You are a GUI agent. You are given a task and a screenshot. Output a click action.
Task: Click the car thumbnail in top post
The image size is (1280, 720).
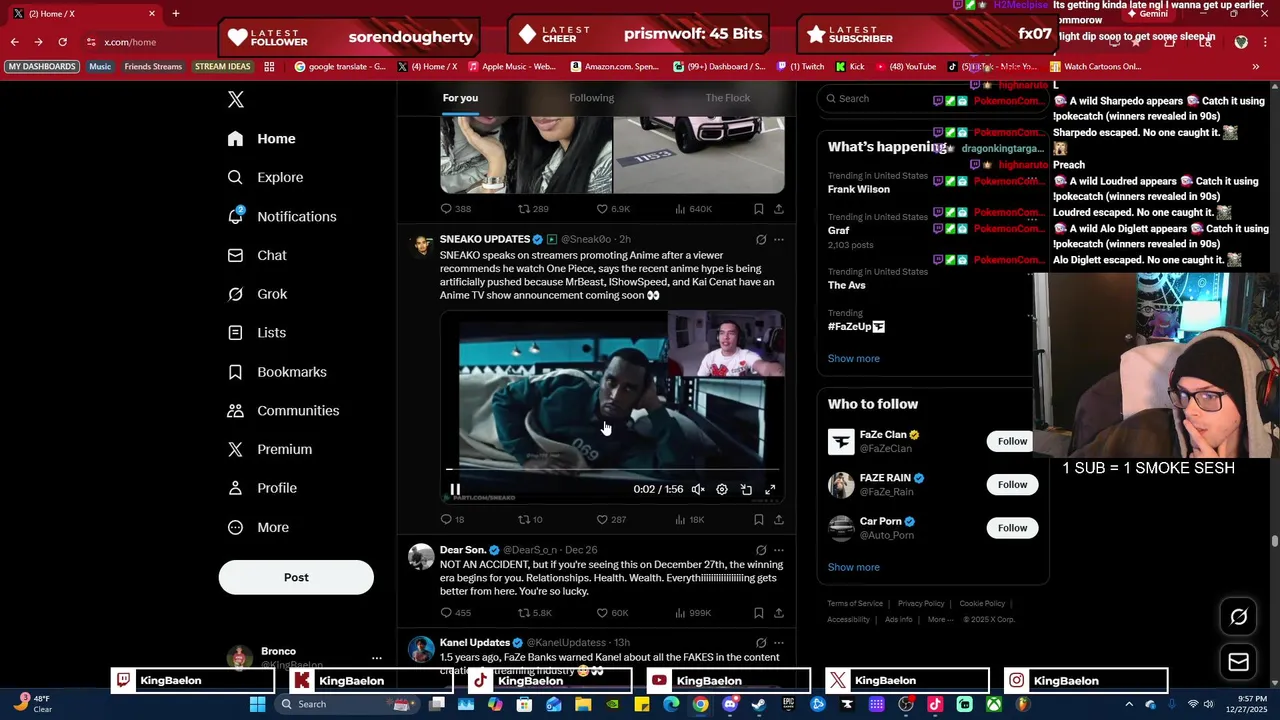pos(699,154)
